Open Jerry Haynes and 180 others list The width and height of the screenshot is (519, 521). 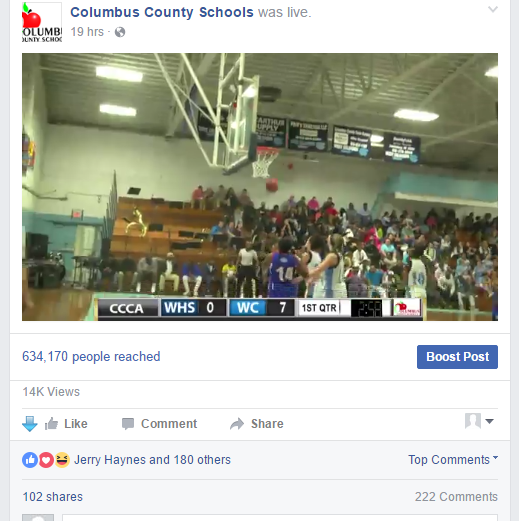(152, 460)
